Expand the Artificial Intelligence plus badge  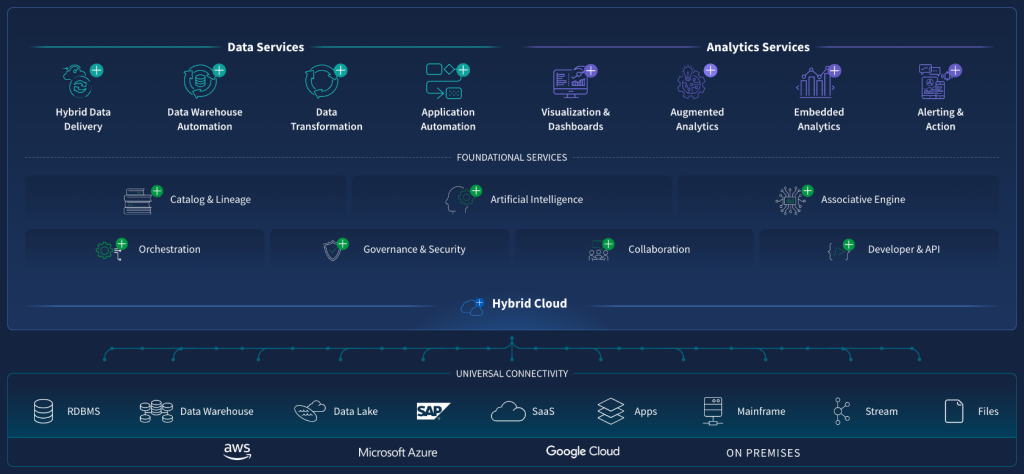[x=476, y=190]
